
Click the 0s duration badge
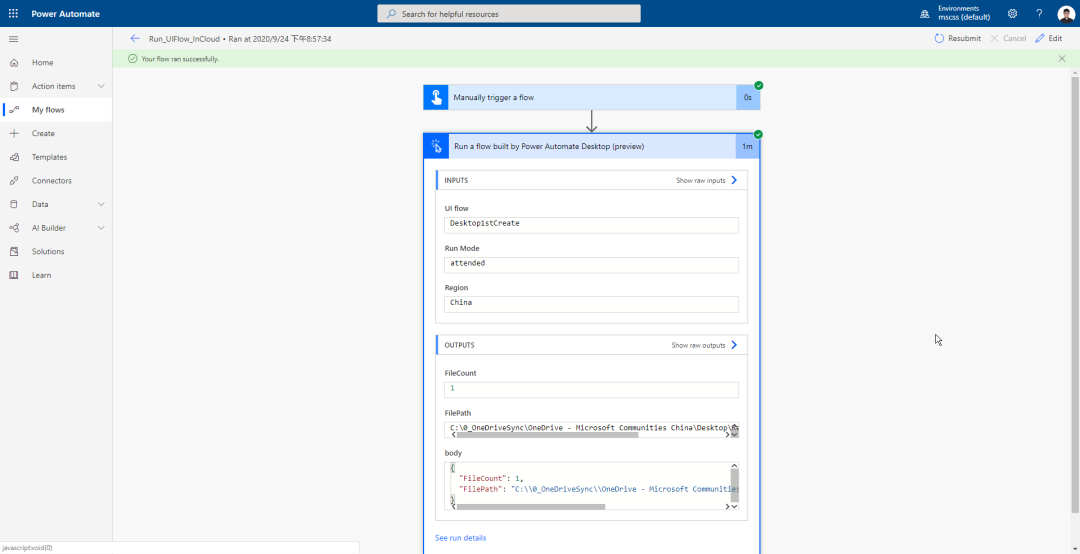coord(748,98)
